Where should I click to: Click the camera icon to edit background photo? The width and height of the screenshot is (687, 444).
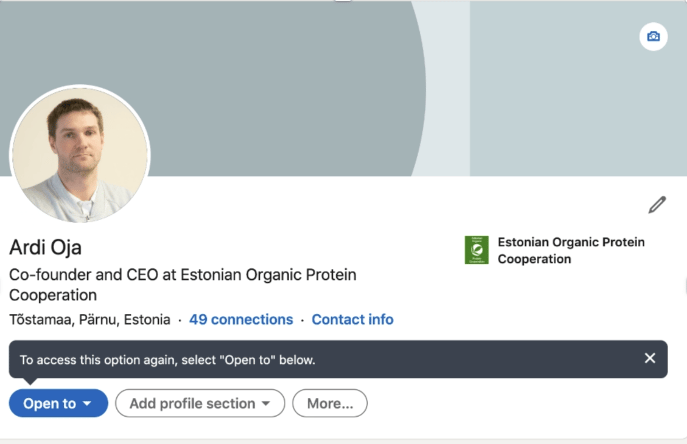pyautogui.click(x=653, y=37)
